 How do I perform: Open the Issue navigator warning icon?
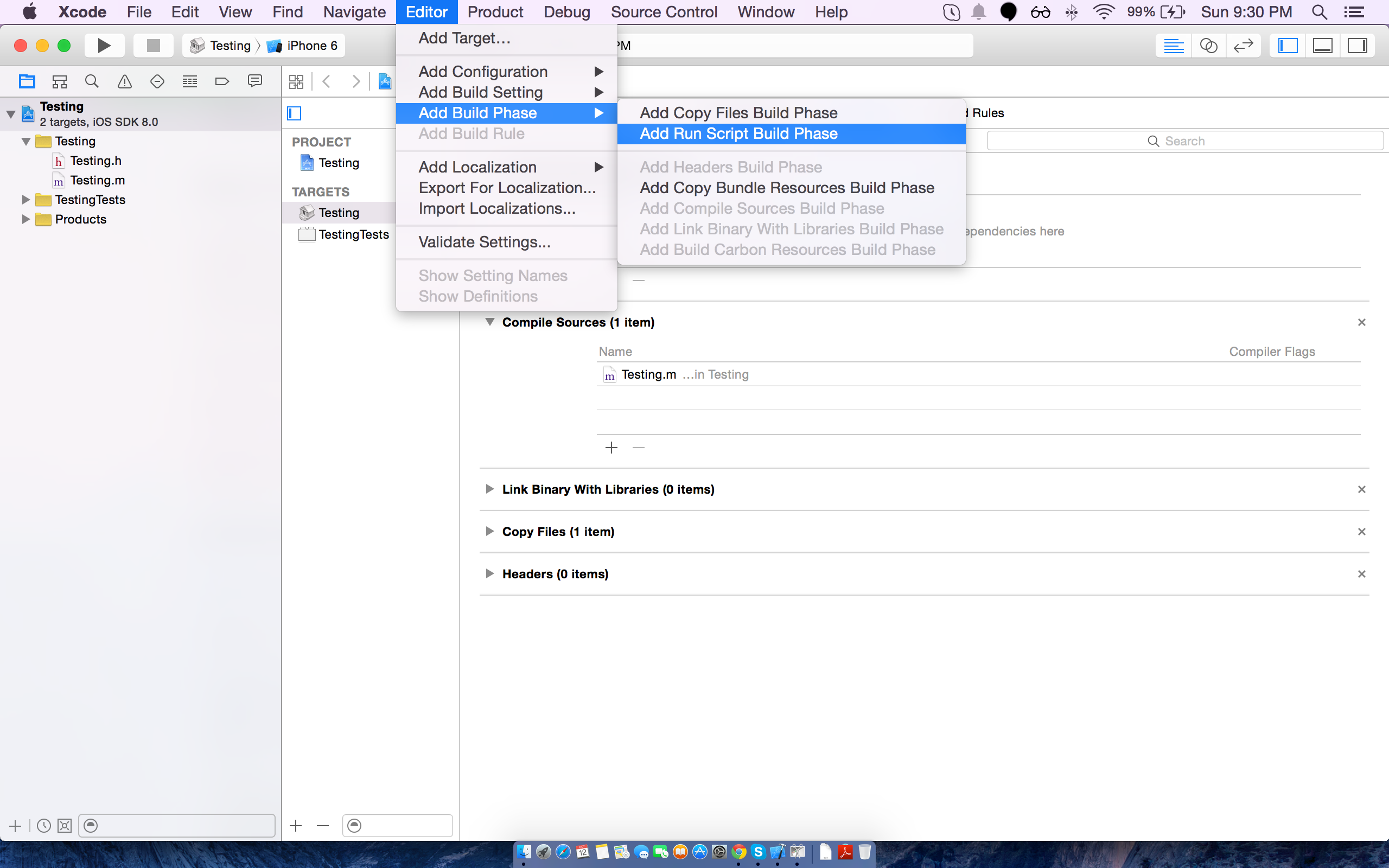(x=125, y=81)
